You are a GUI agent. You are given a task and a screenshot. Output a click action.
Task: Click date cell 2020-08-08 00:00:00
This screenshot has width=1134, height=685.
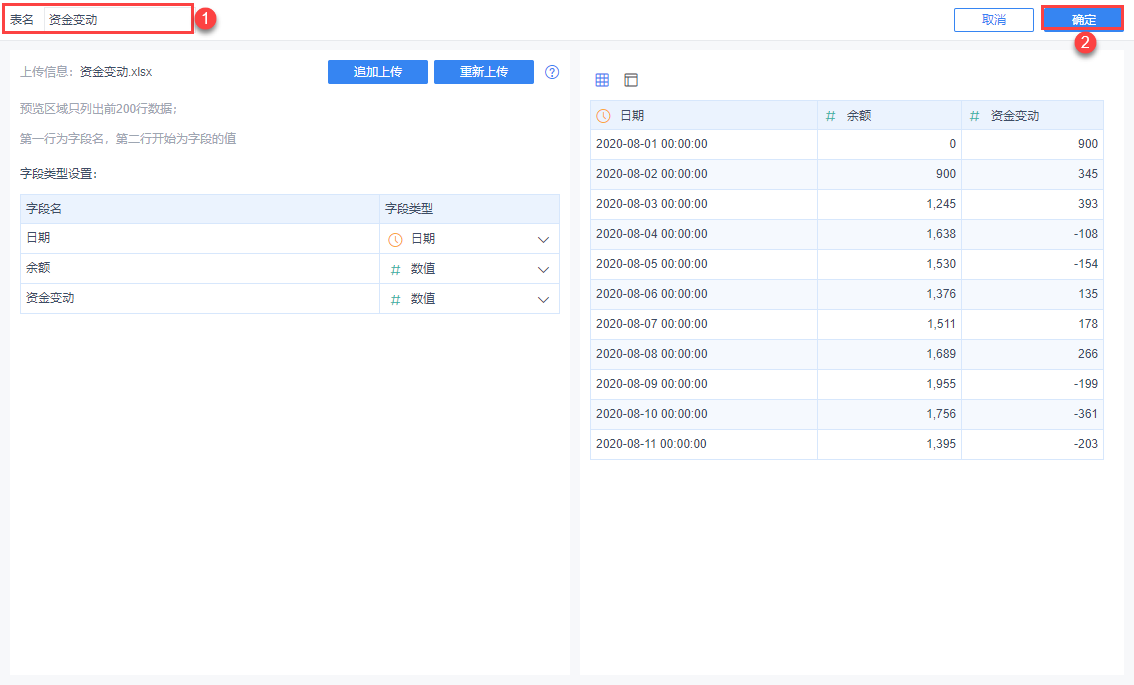704,354
